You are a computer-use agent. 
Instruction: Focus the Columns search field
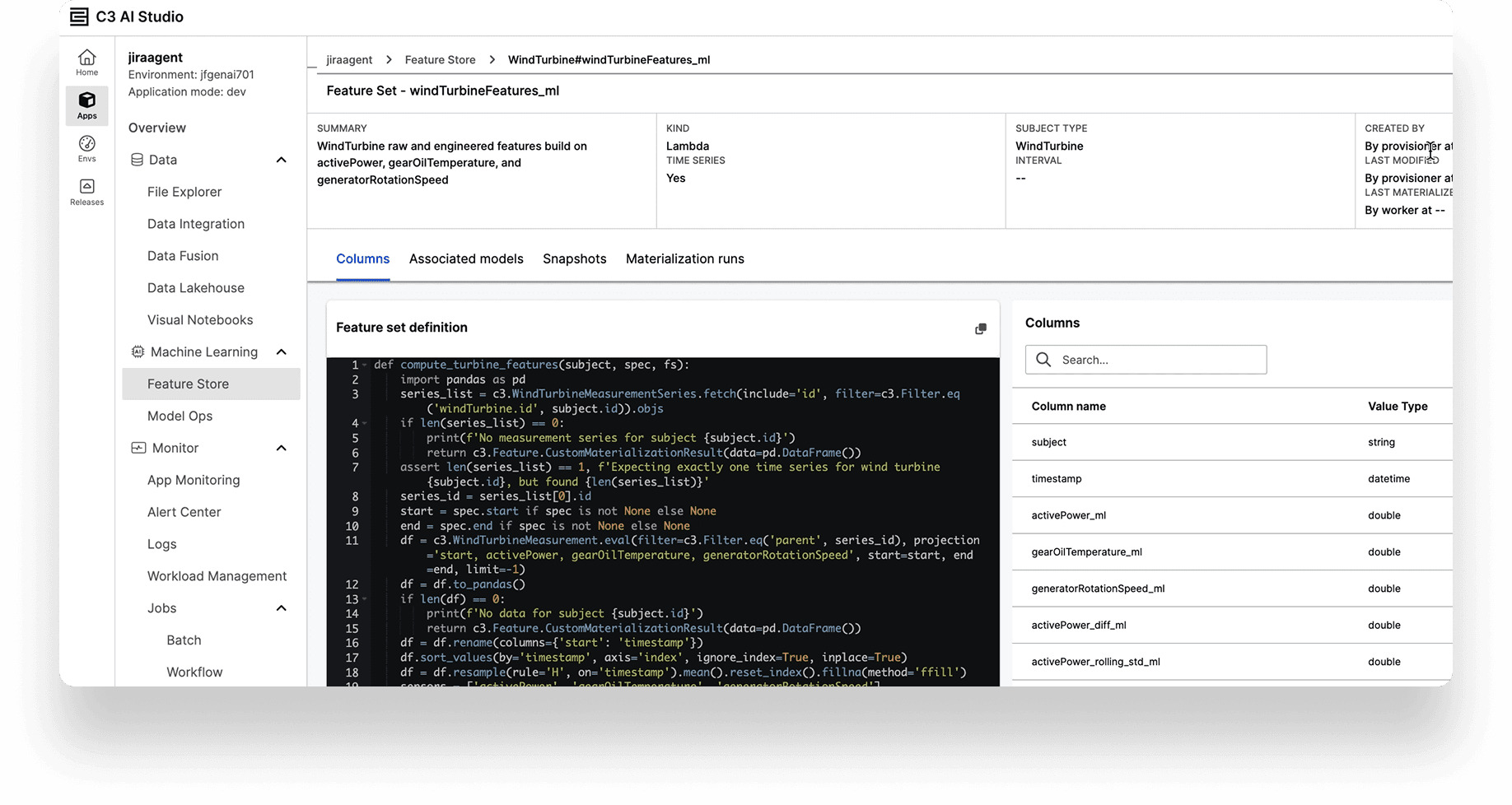1146,360
